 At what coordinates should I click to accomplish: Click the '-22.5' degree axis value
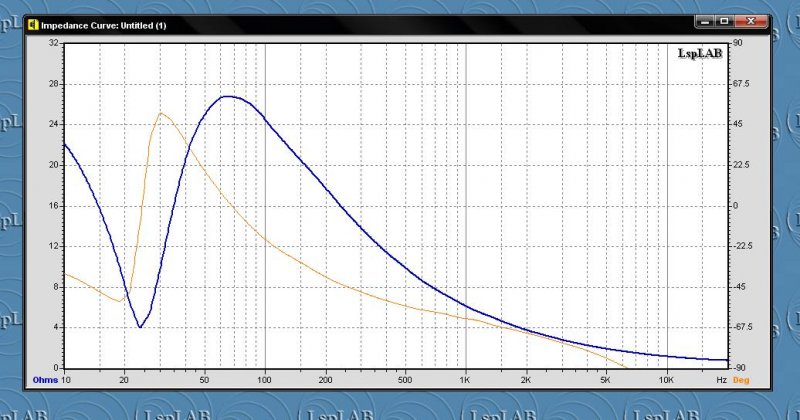(x=742, y=246)
